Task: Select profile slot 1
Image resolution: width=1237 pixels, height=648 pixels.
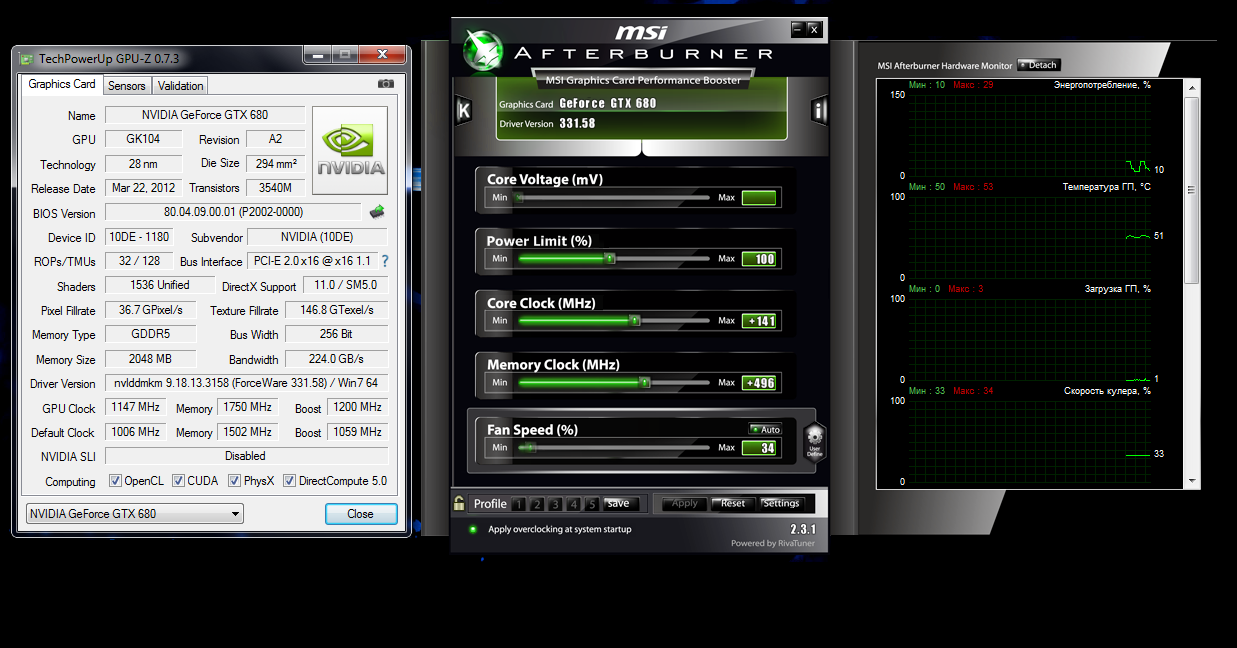Action: [518, 504]
